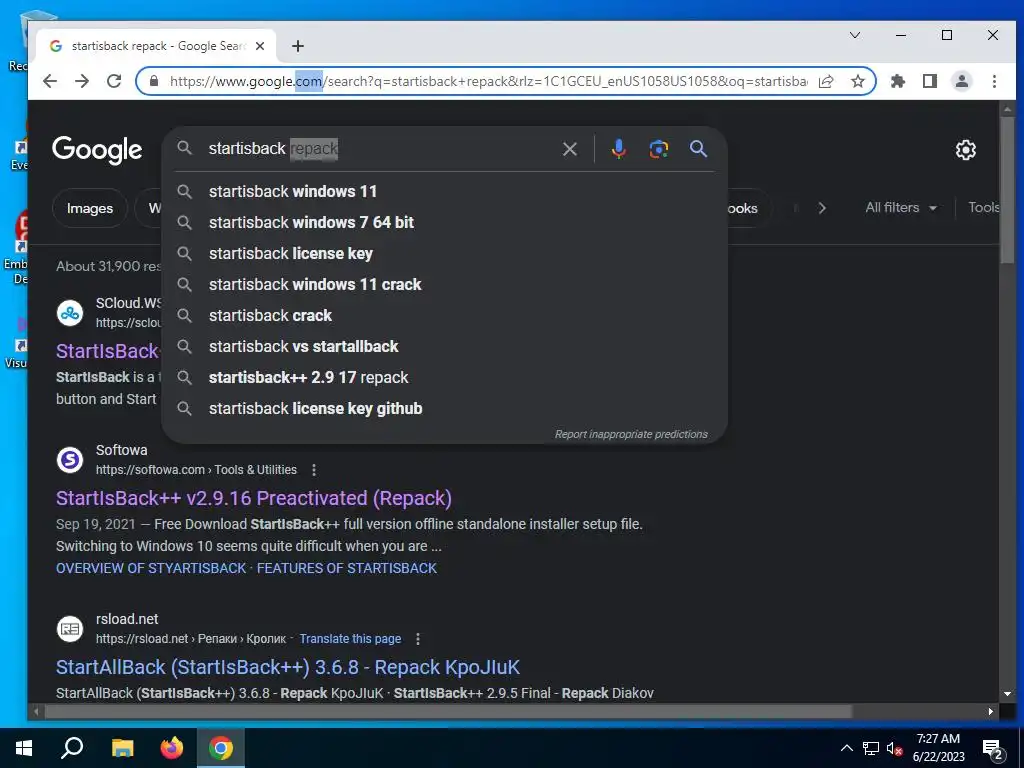Start voice search with the microphone
The width and height of the screenshot is (1024, 768).
[x=618, y=150]
